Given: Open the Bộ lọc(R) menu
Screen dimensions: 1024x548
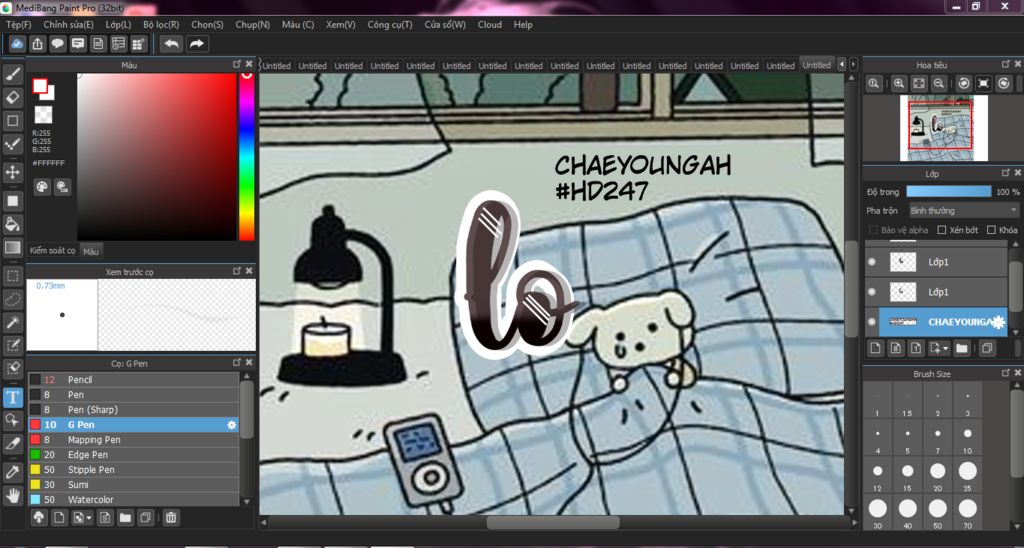Looking at the screenshot, I should (x=161, y=25).
